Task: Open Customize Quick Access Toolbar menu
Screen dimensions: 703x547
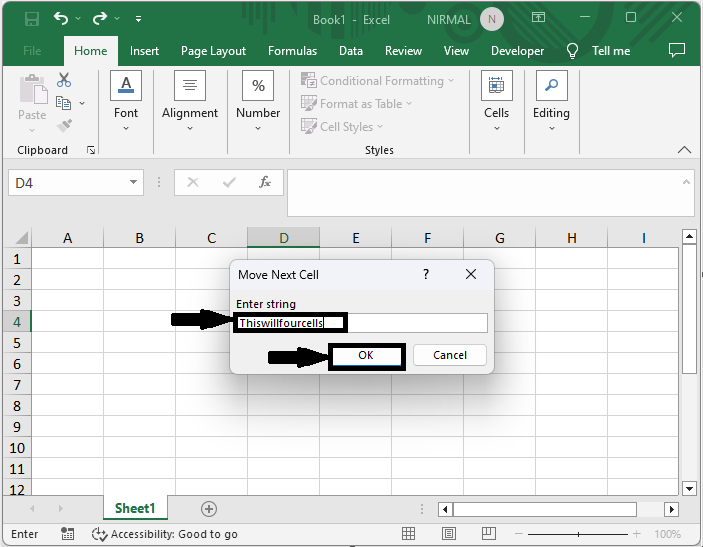Action: [139, 19]
